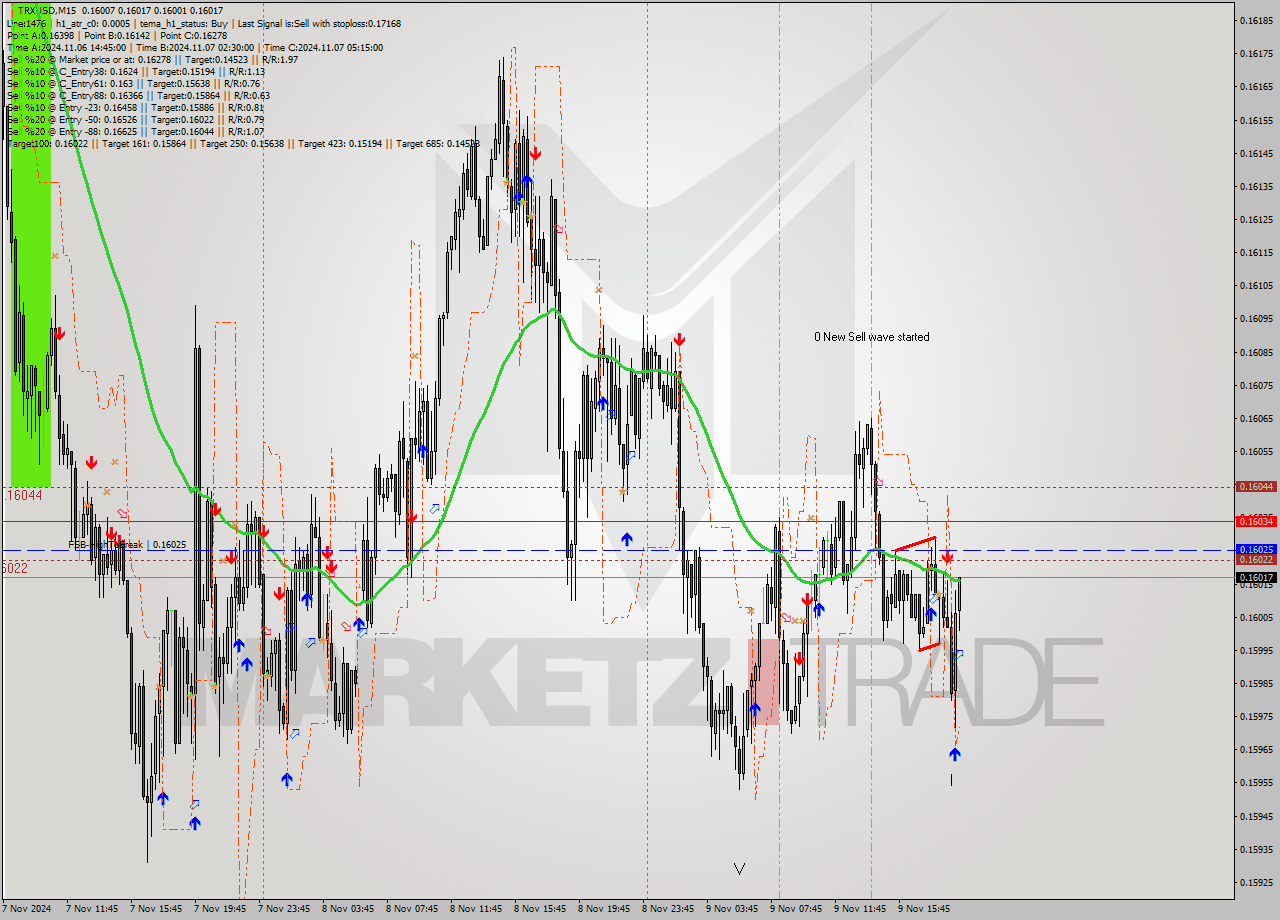Click the 0.16075 price scale value
1280x920 pixels.
(x=1256, y=385)
